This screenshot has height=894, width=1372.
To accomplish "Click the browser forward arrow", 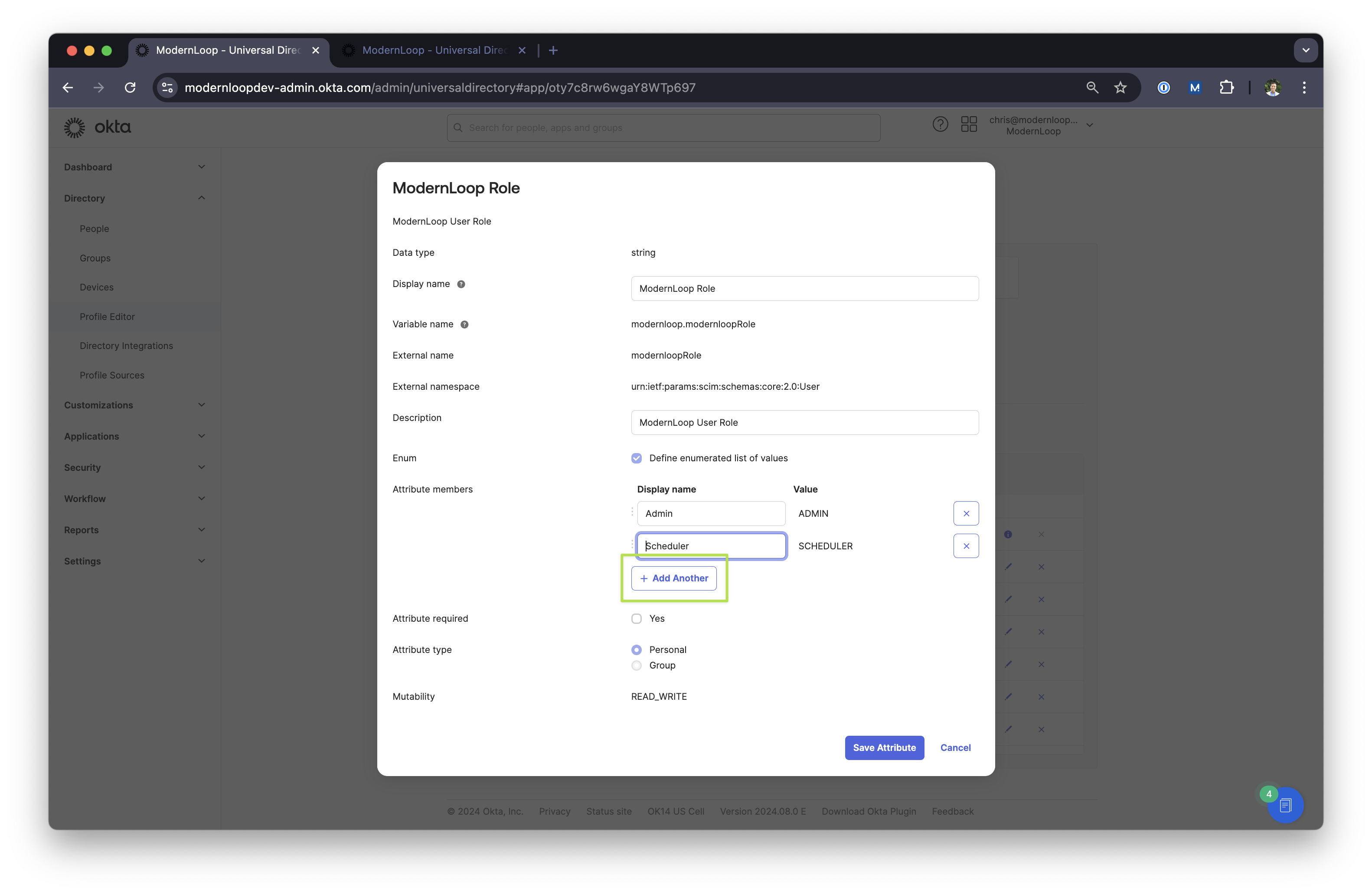I will (x=99, y=88).
